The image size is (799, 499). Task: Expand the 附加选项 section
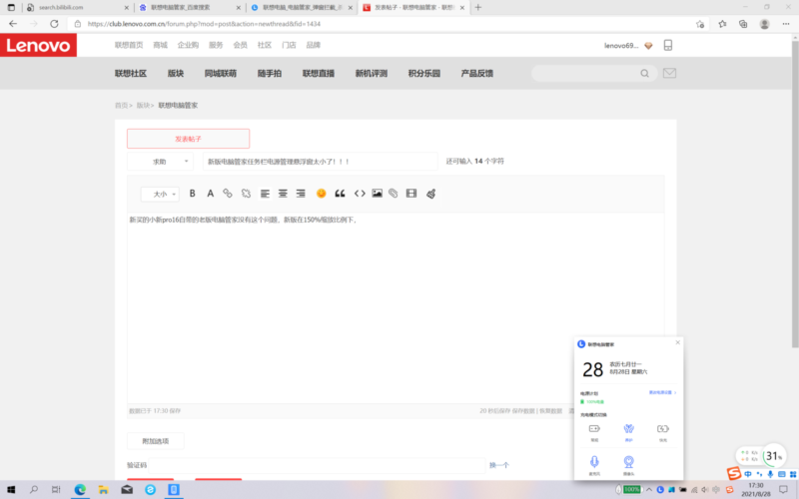(155, 441)
